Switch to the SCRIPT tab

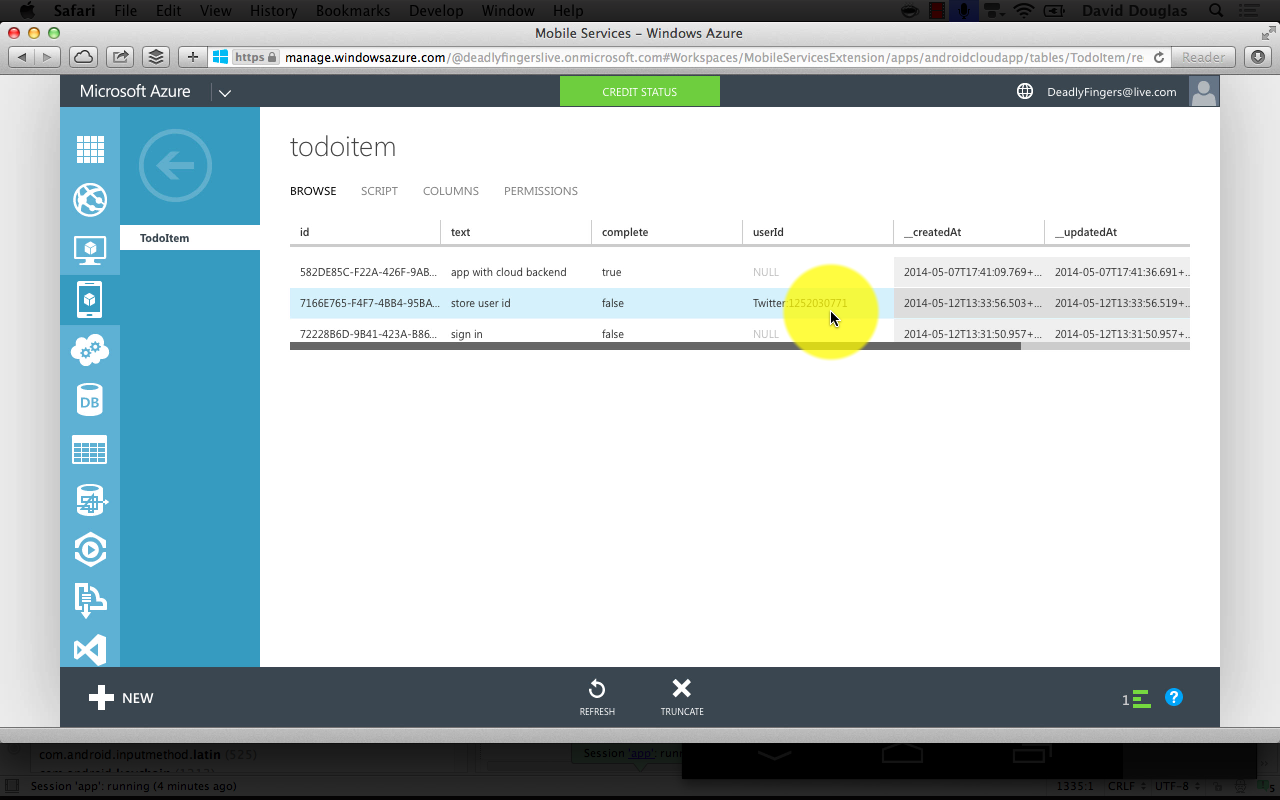[x=379, y=191]
